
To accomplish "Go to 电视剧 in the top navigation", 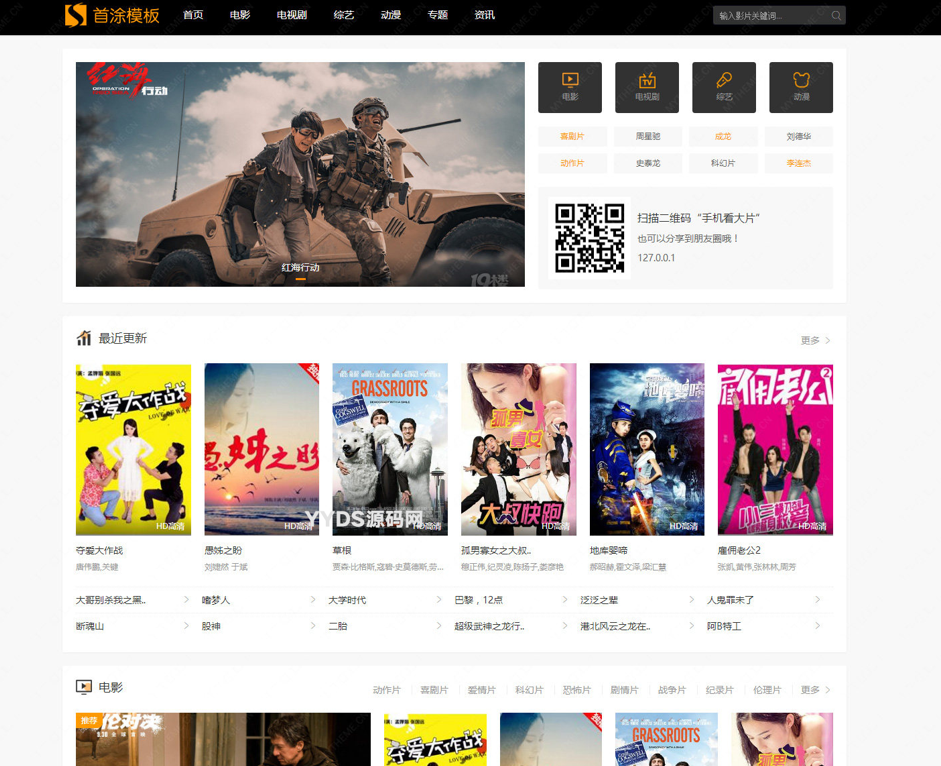I will click(292, 15).
